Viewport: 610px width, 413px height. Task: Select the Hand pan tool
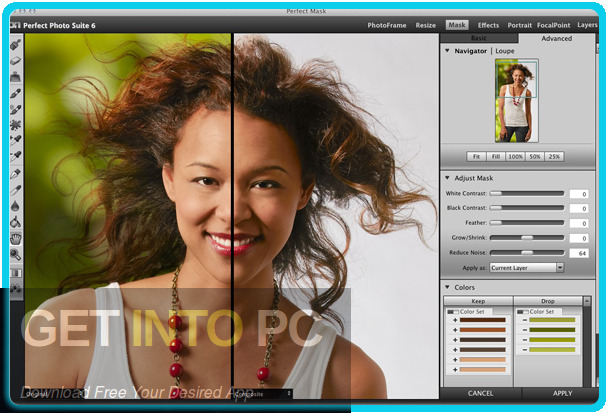[16, 239]
